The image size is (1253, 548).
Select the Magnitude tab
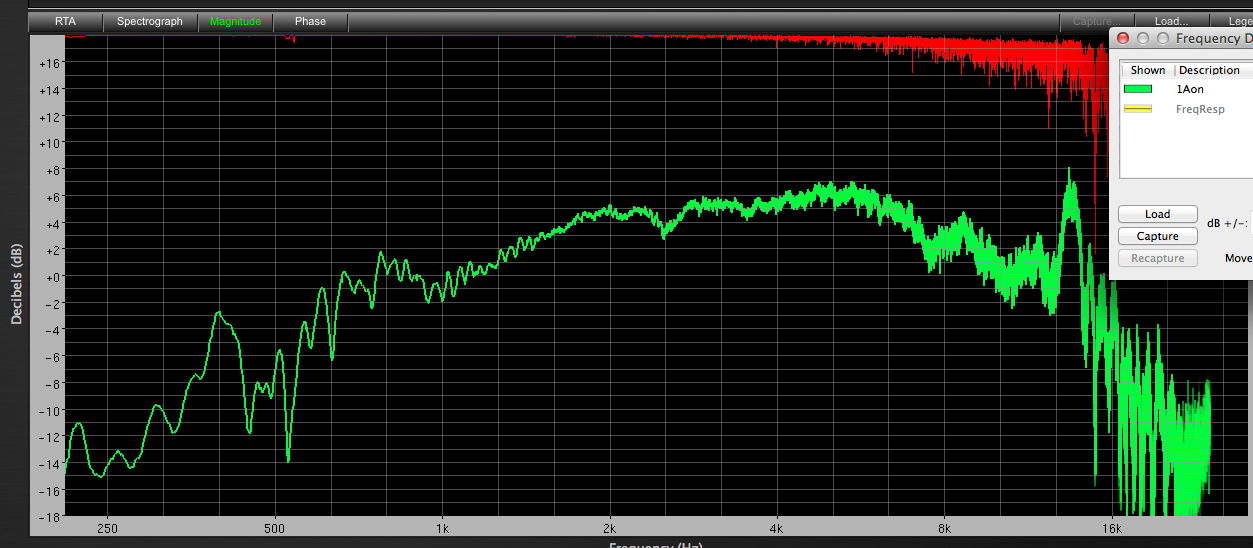pos(235,21)
